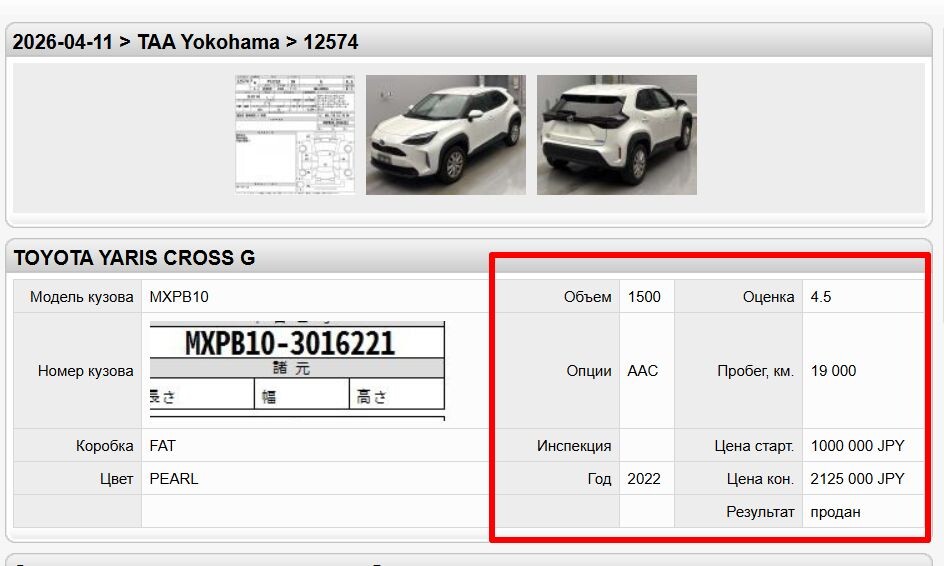Click the Оценка label
Image resolution: width=944 pixels, height=566 pixels.
[768, 297]
